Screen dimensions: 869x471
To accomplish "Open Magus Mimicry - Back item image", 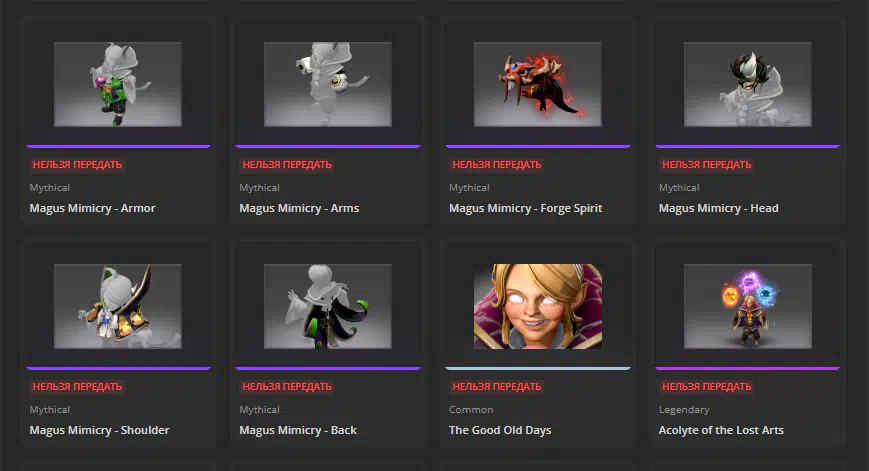I will coord(328,306).
